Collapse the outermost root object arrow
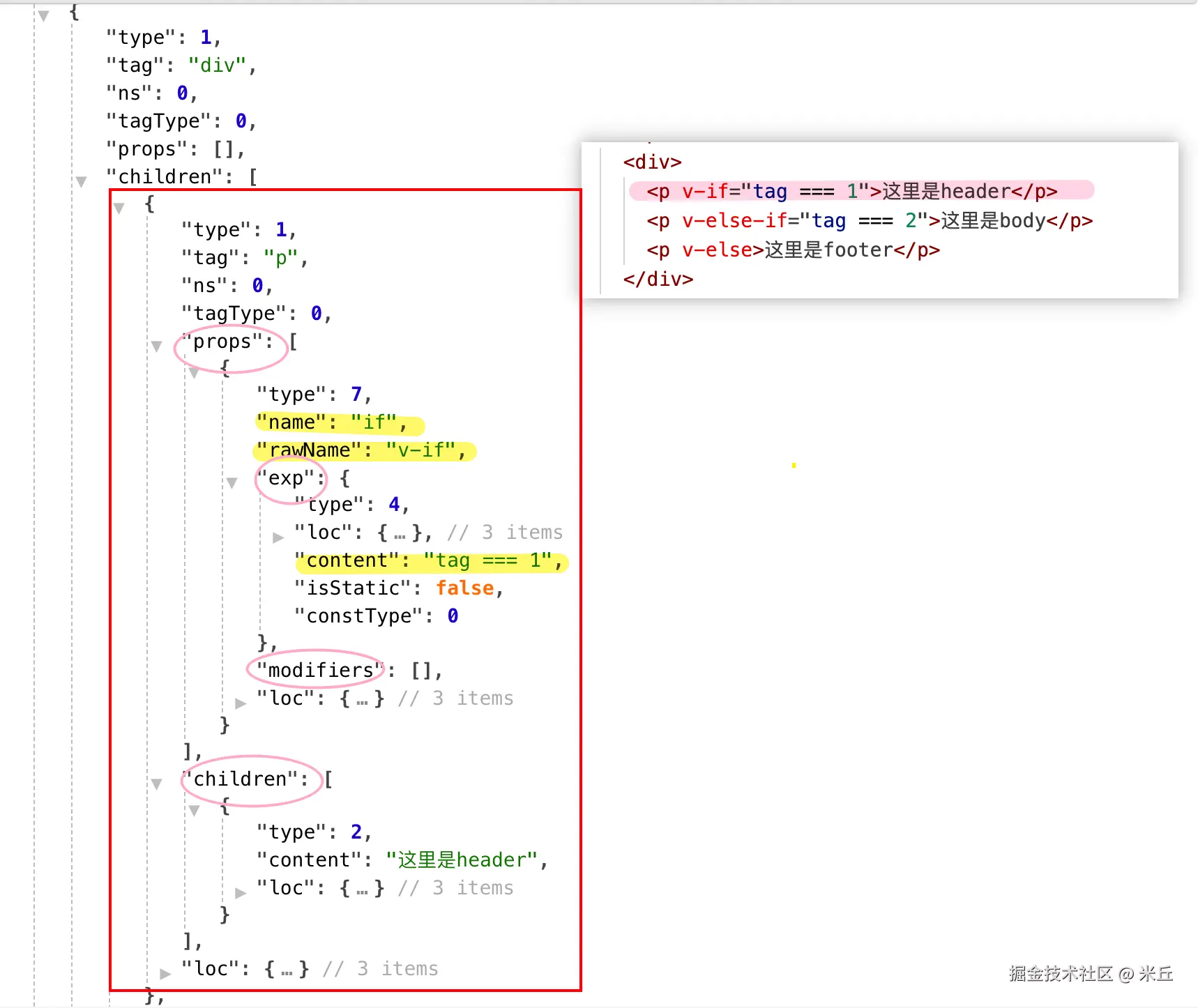This screenshot has height=1008, width=1198. [x=43, y=15]
